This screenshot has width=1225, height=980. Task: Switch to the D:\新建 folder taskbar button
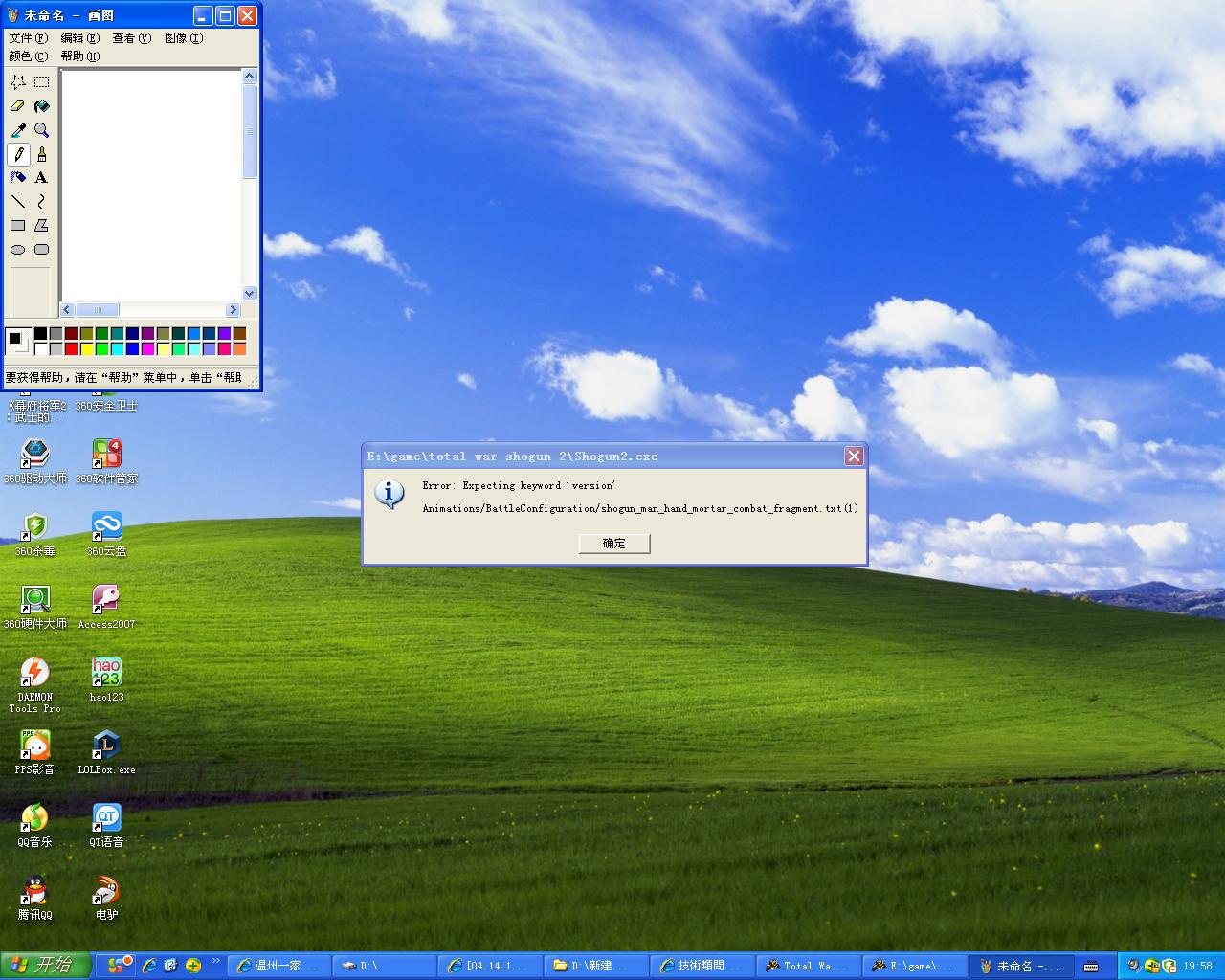click(x=595, y=966)
